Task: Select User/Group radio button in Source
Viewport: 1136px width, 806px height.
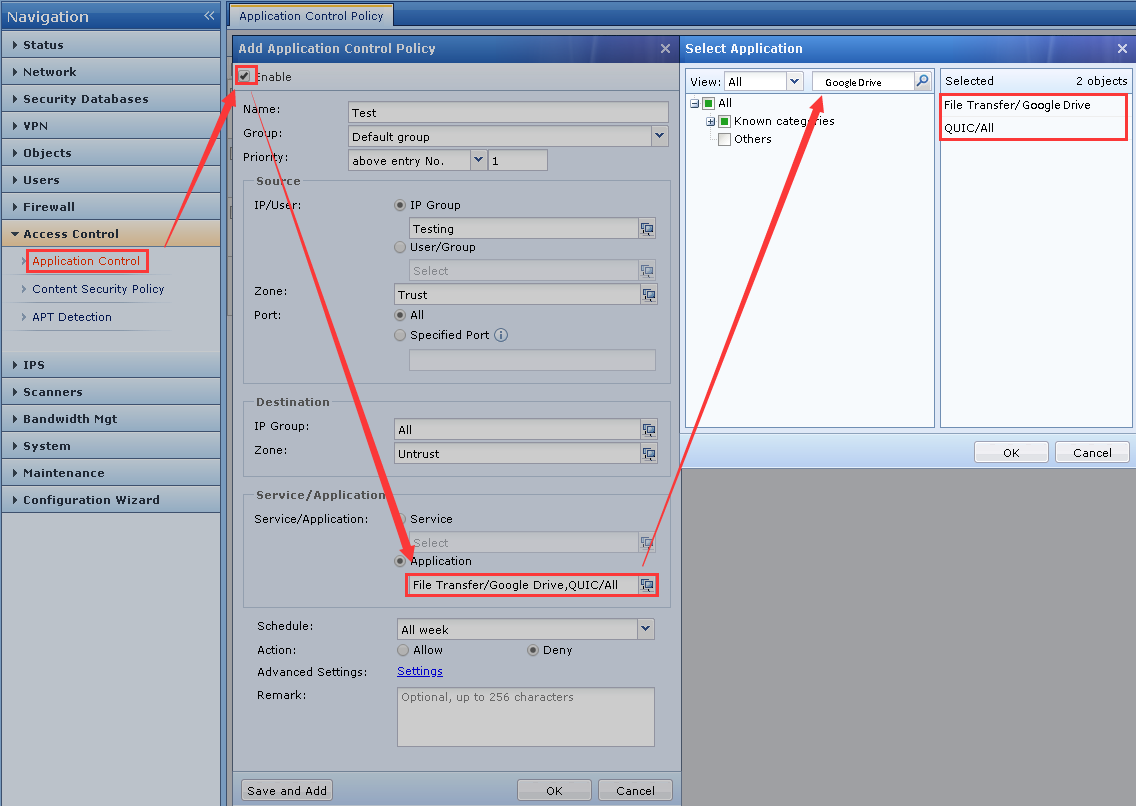Action: pyautogui.click(x=401, y=247)
